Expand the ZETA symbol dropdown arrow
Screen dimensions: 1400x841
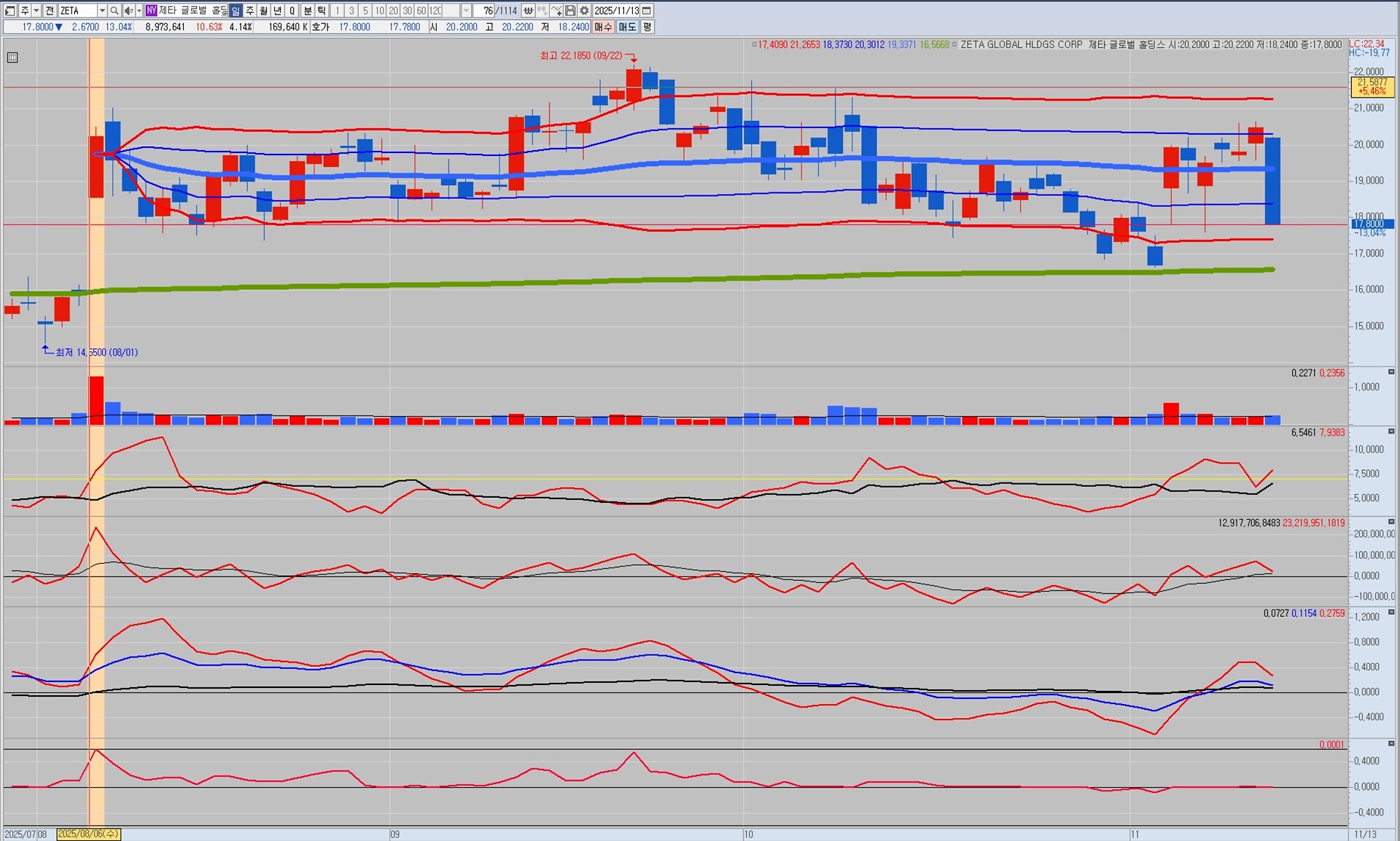(102, 10)
